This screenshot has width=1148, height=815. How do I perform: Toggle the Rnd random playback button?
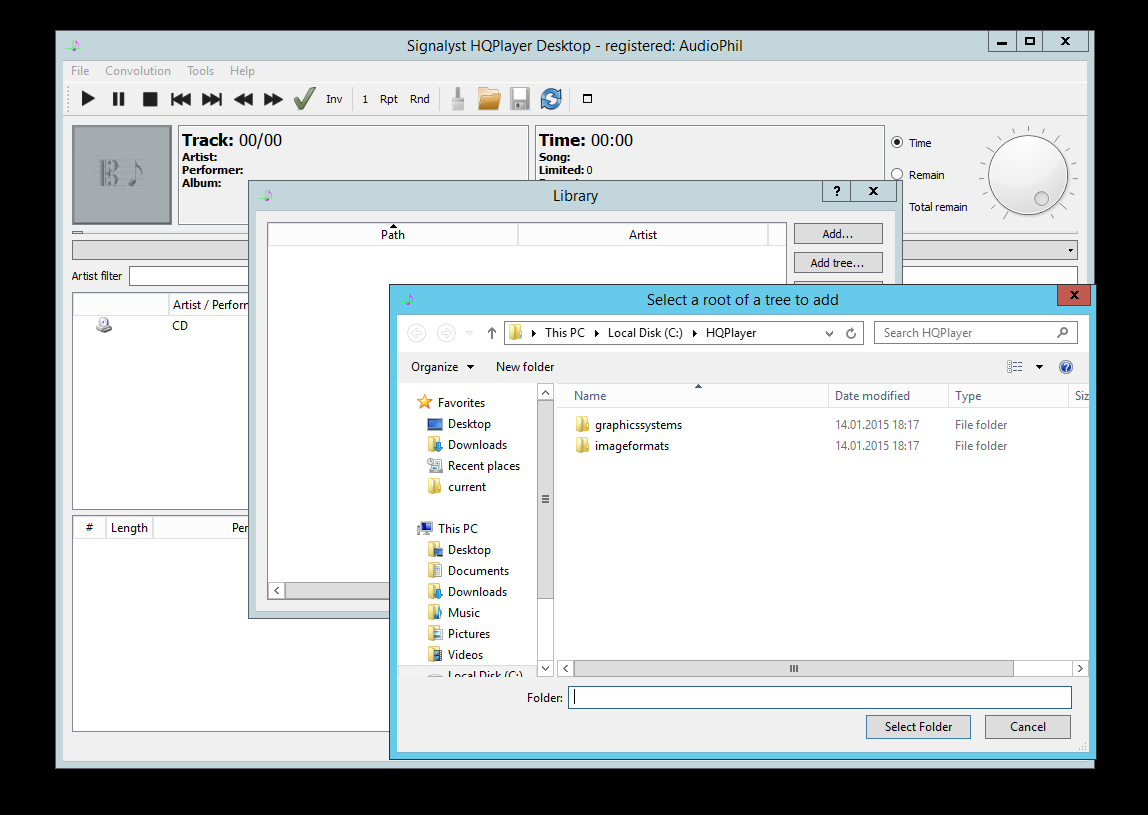(x=420, y=99)
